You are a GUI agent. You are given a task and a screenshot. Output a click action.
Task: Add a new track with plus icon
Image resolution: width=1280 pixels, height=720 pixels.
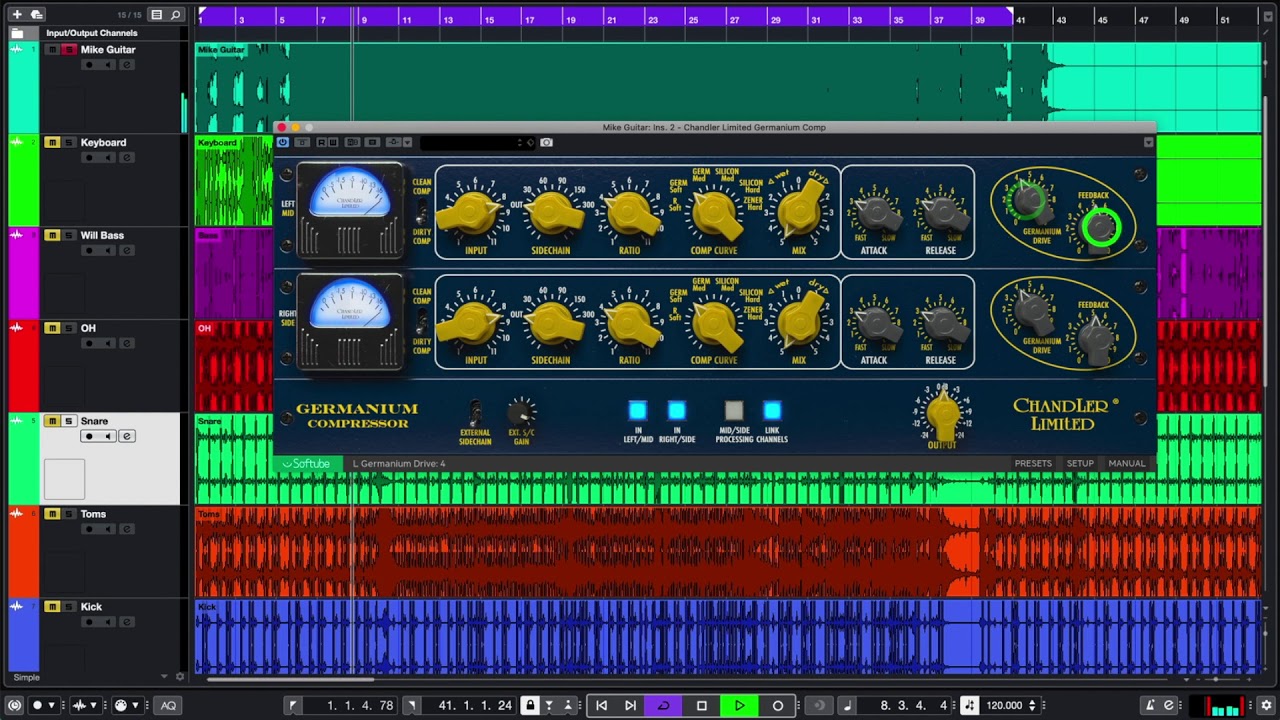17,15
